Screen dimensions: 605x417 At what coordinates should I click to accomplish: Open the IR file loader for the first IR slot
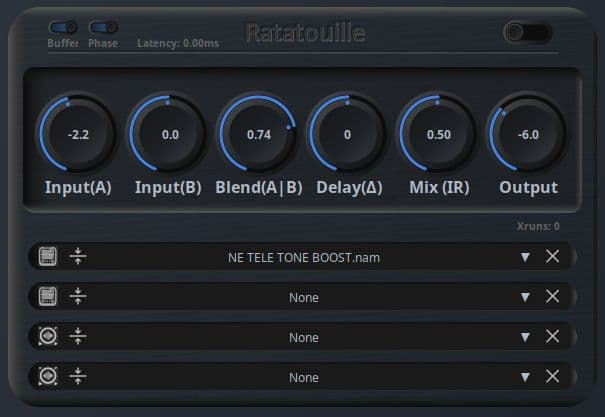[48, 336]
